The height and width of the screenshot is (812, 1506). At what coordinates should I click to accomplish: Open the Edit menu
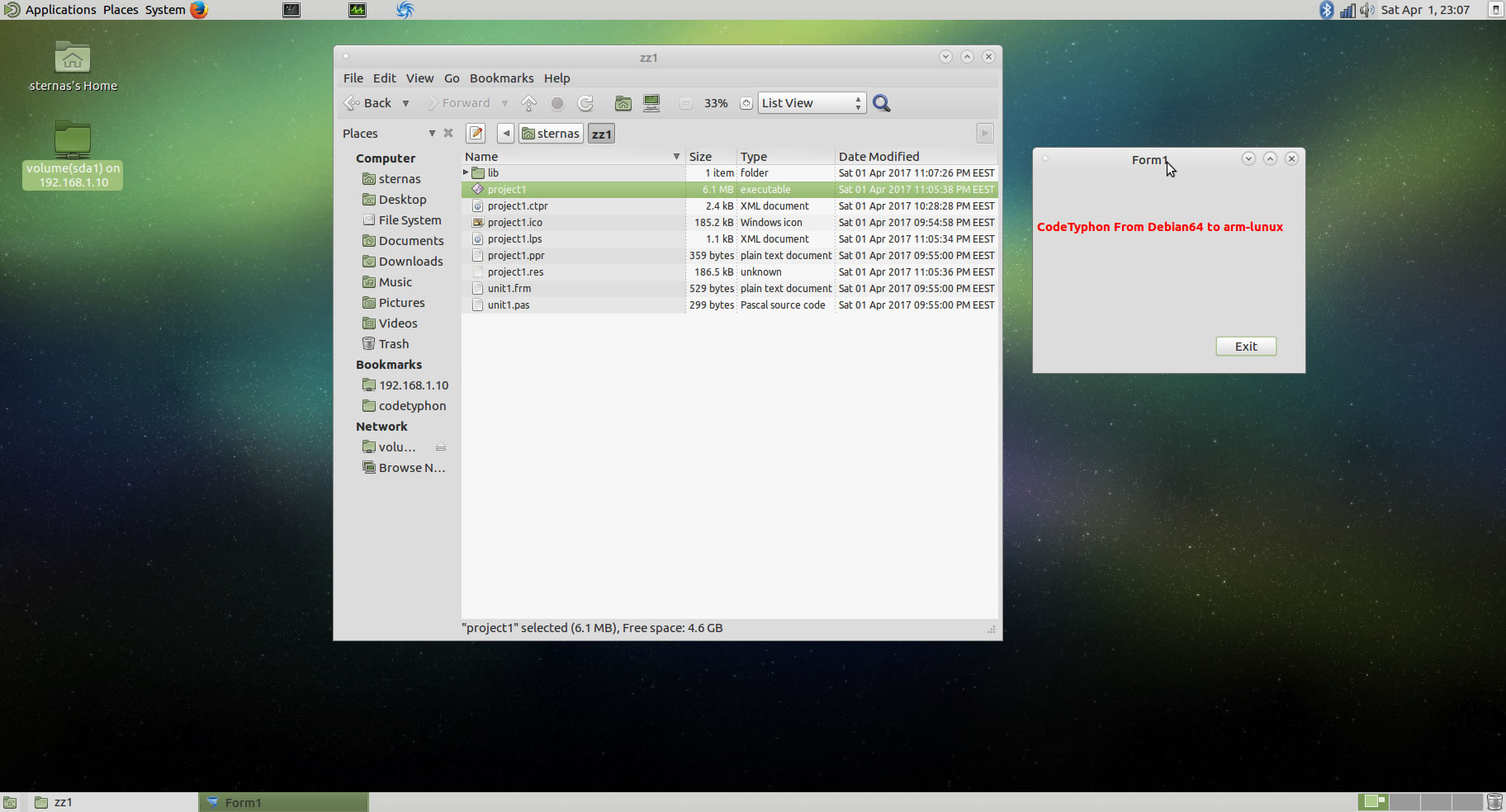point(384,78)
